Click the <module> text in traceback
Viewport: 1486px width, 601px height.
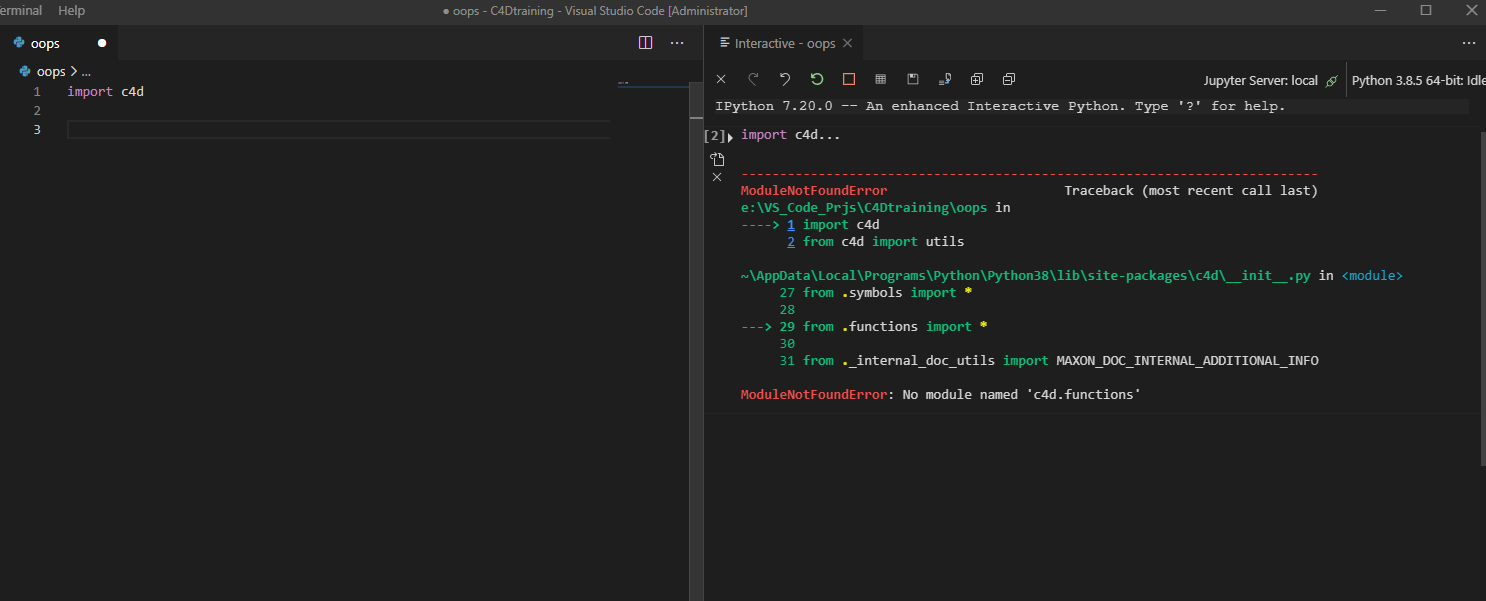[x=1372, y=276]
